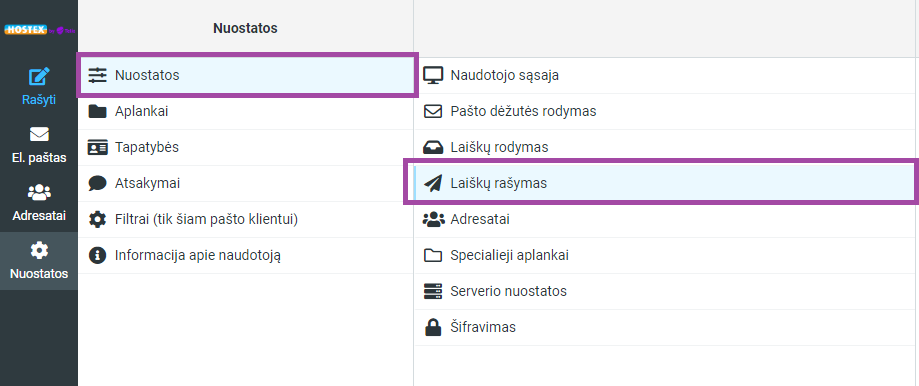Click paper plane icon beside Laiškų rašymas
Screen dimensions: 919x386
pos(433,183)
